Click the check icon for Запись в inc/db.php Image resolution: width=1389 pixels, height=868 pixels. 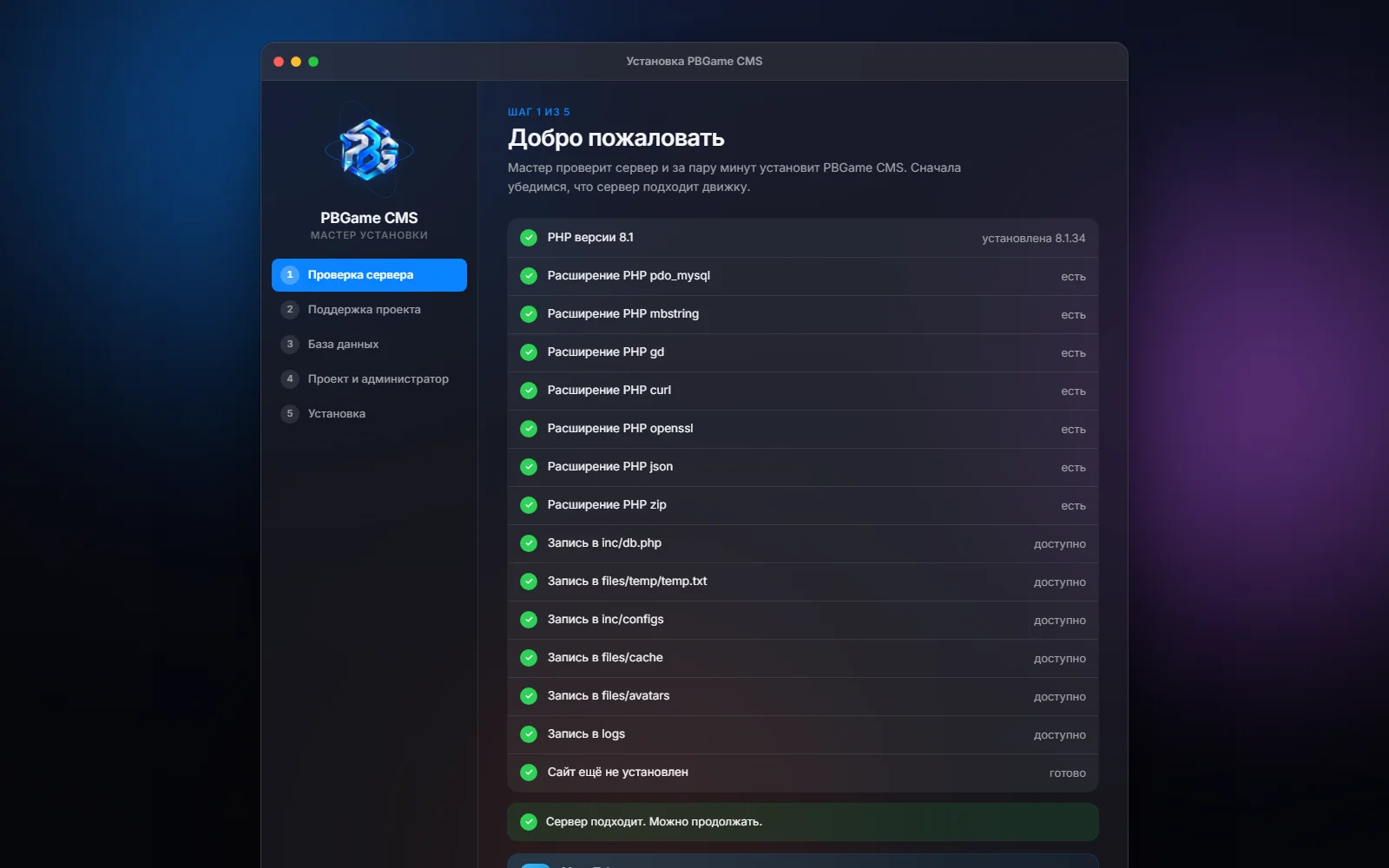click(x=529, y=543)
